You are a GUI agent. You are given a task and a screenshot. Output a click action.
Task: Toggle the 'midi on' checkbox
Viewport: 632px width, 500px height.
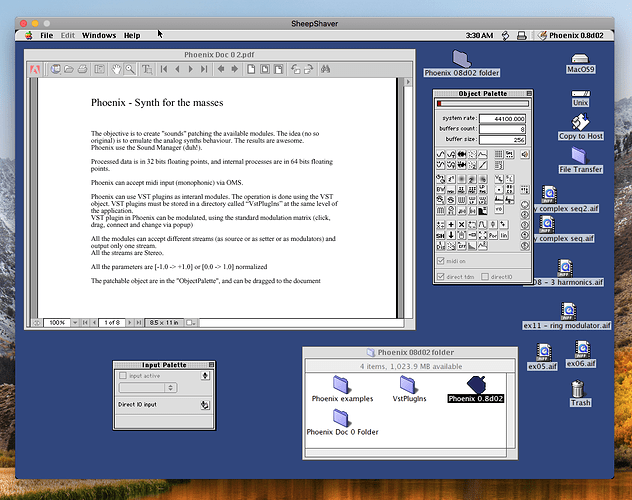441,261
